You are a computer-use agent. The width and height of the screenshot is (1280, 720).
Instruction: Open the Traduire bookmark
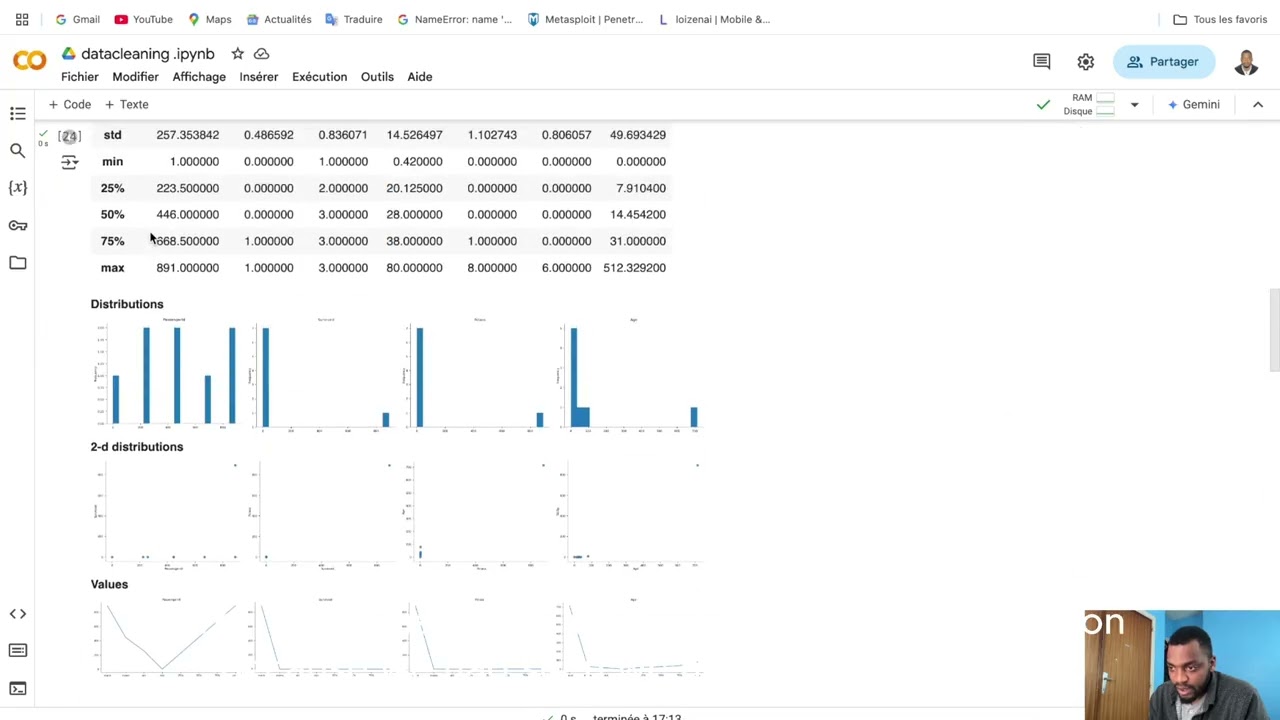point(354,19)
